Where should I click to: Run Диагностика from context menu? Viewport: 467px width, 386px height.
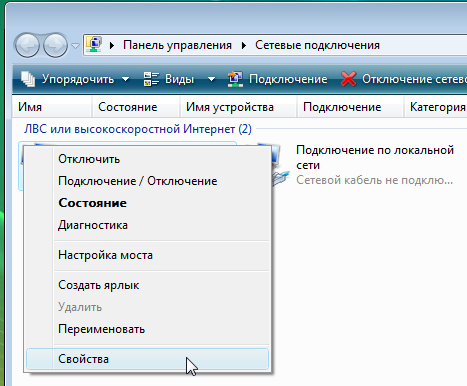[x=147, y=225]
